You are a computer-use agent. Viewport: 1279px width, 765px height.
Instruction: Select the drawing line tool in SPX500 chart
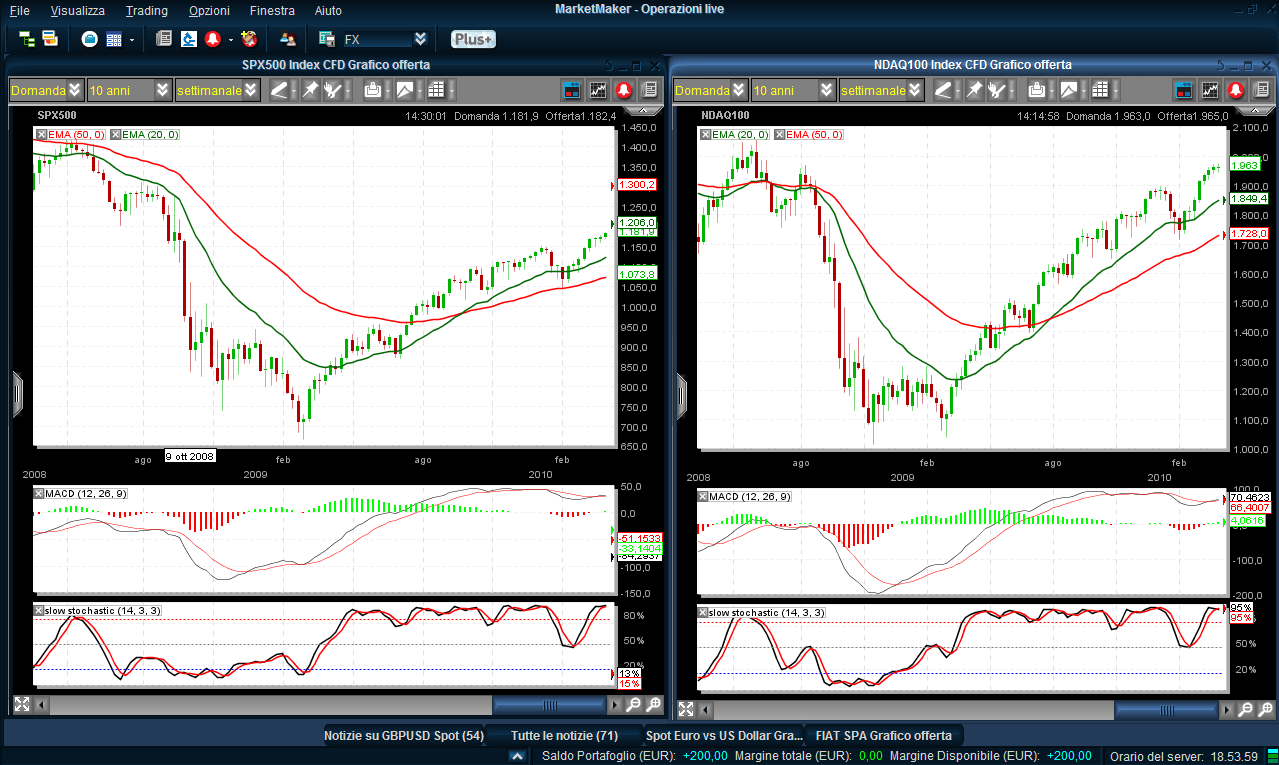click(x=279, y=90)
